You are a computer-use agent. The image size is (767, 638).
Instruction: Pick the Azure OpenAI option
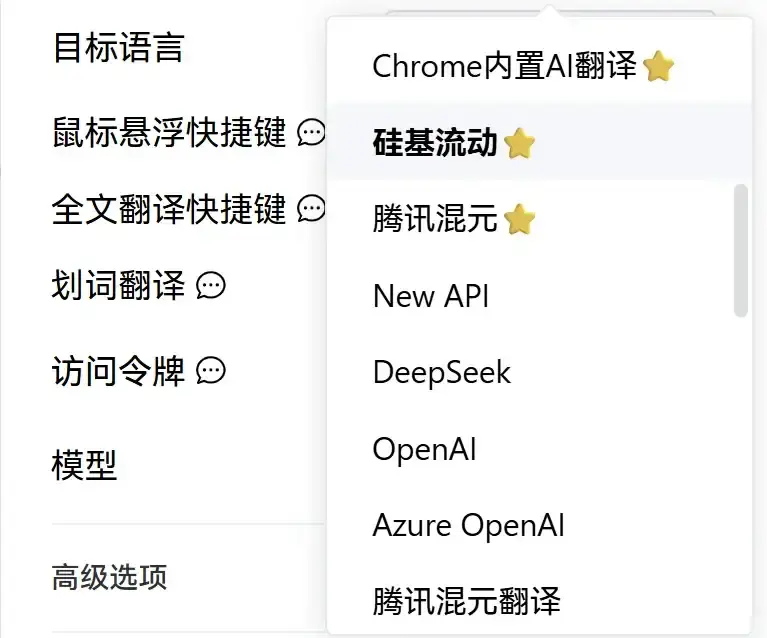point(531,525)
